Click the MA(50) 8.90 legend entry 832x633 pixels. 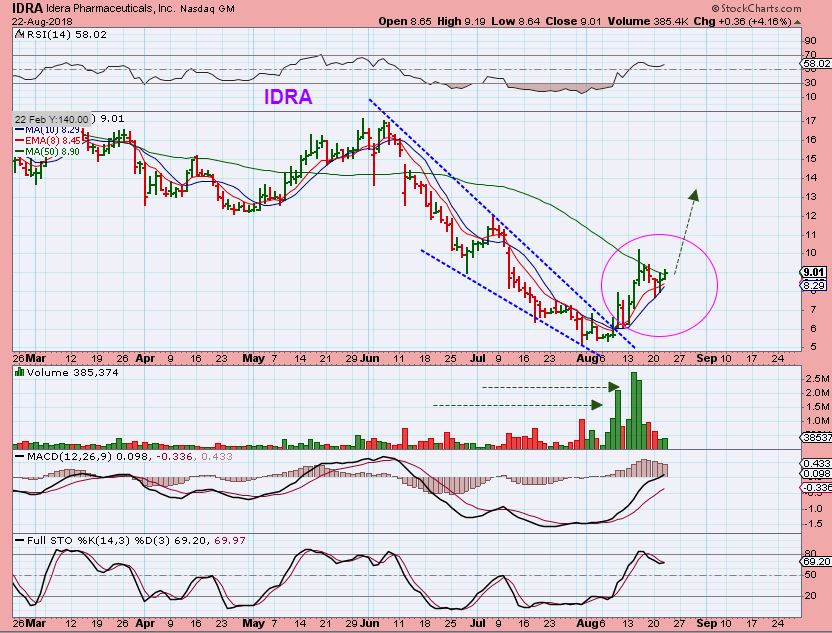point(48,152)
